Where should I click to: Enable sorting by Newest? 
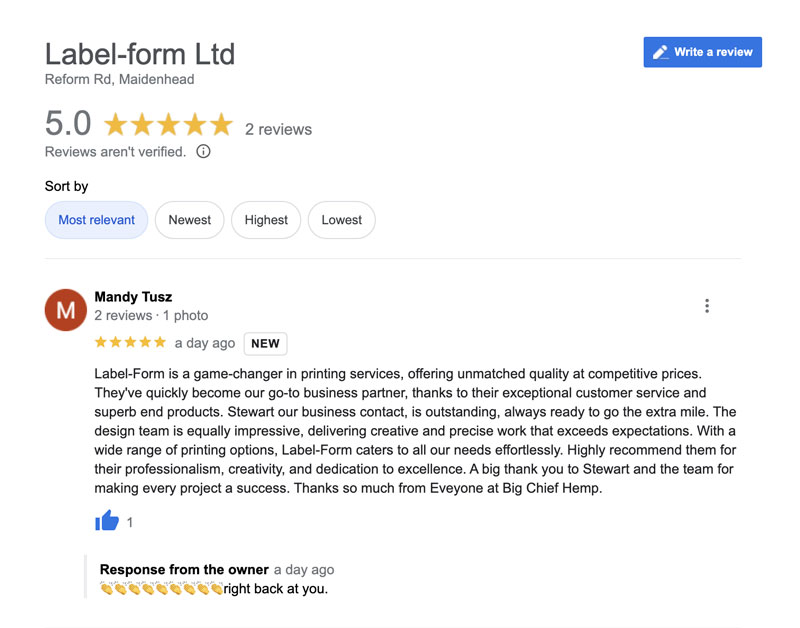coord(189,220)
